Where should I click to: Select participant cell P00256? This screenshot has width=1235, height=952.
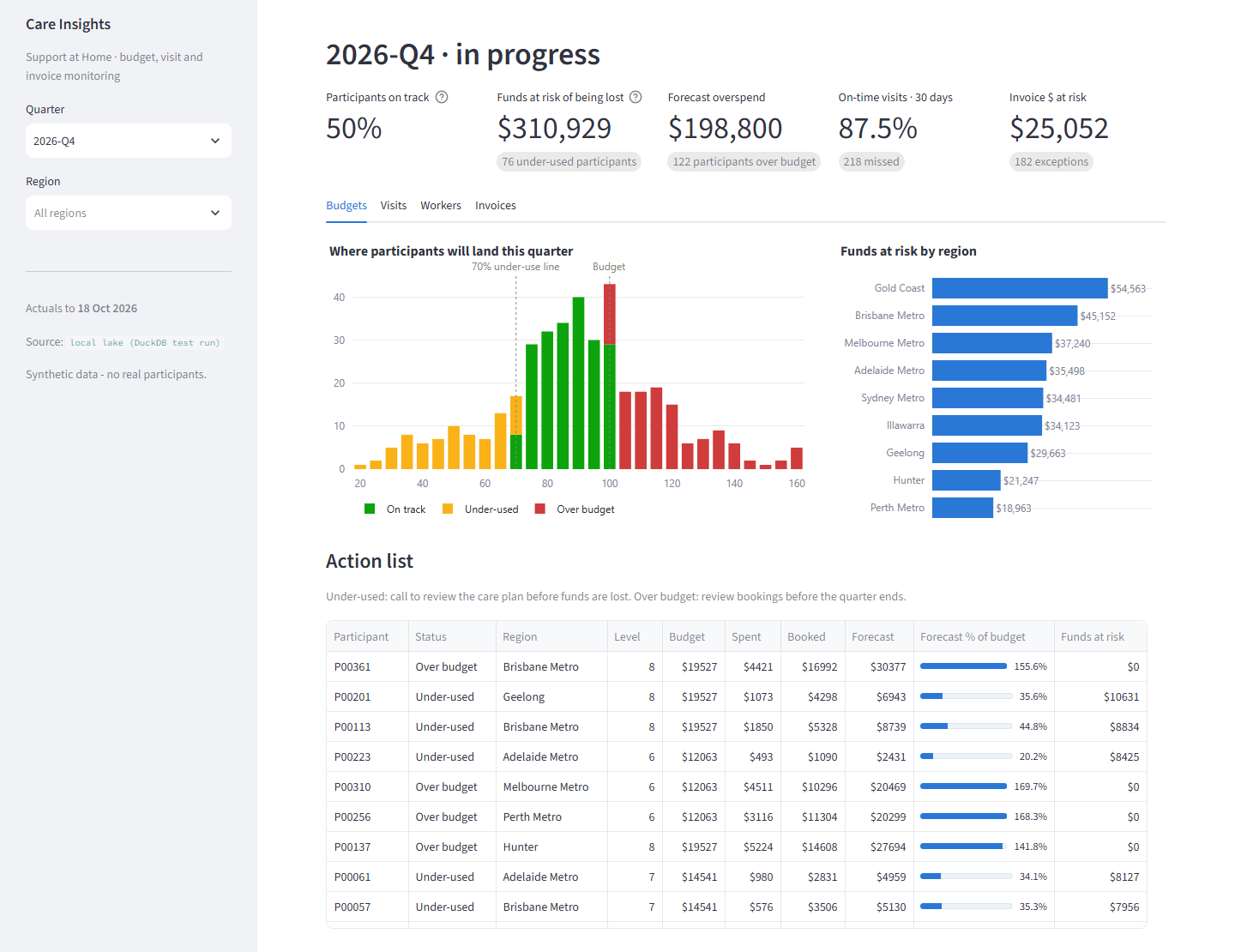[x=368, y=816]
